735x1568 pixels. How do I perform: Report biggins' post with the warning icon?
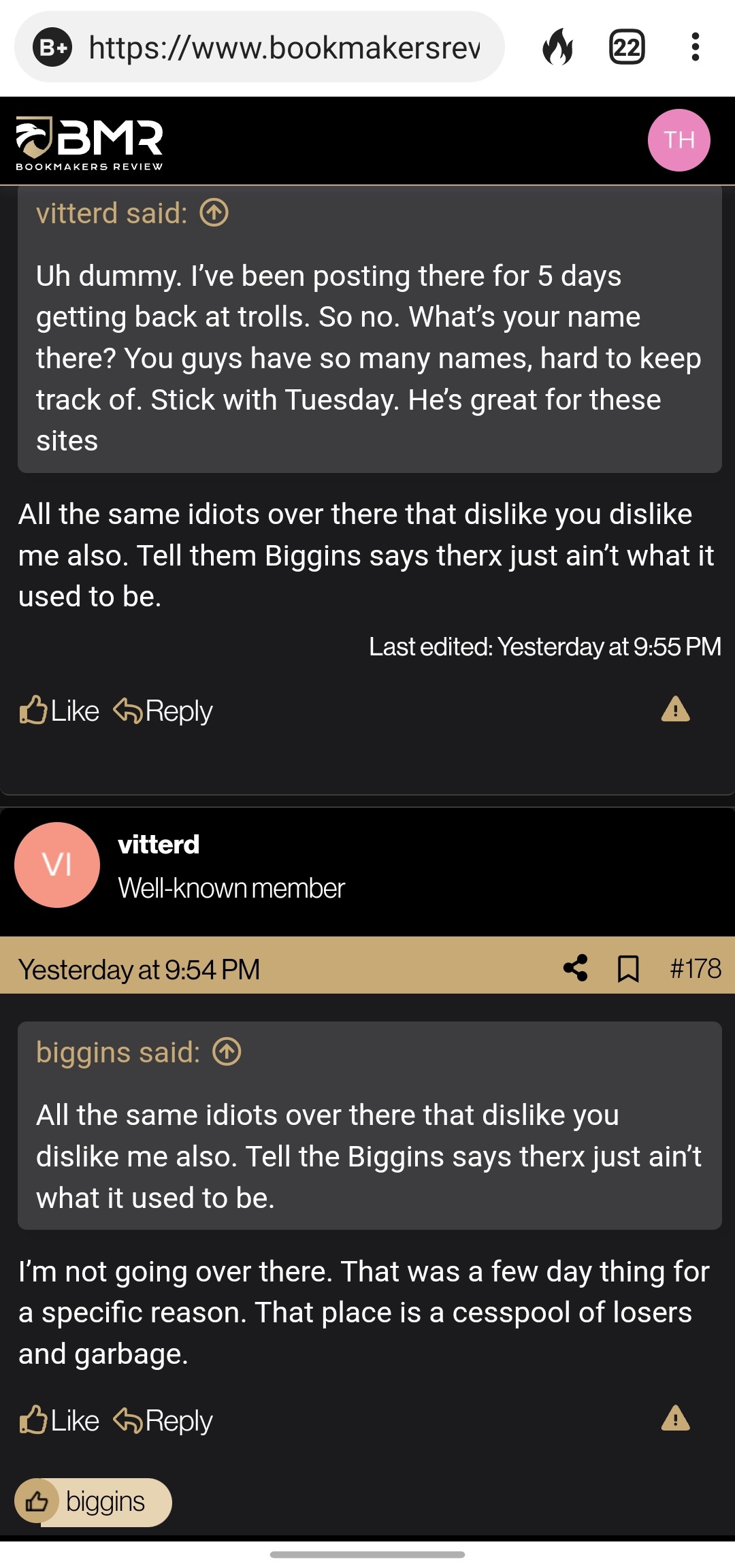pos(676,710)
